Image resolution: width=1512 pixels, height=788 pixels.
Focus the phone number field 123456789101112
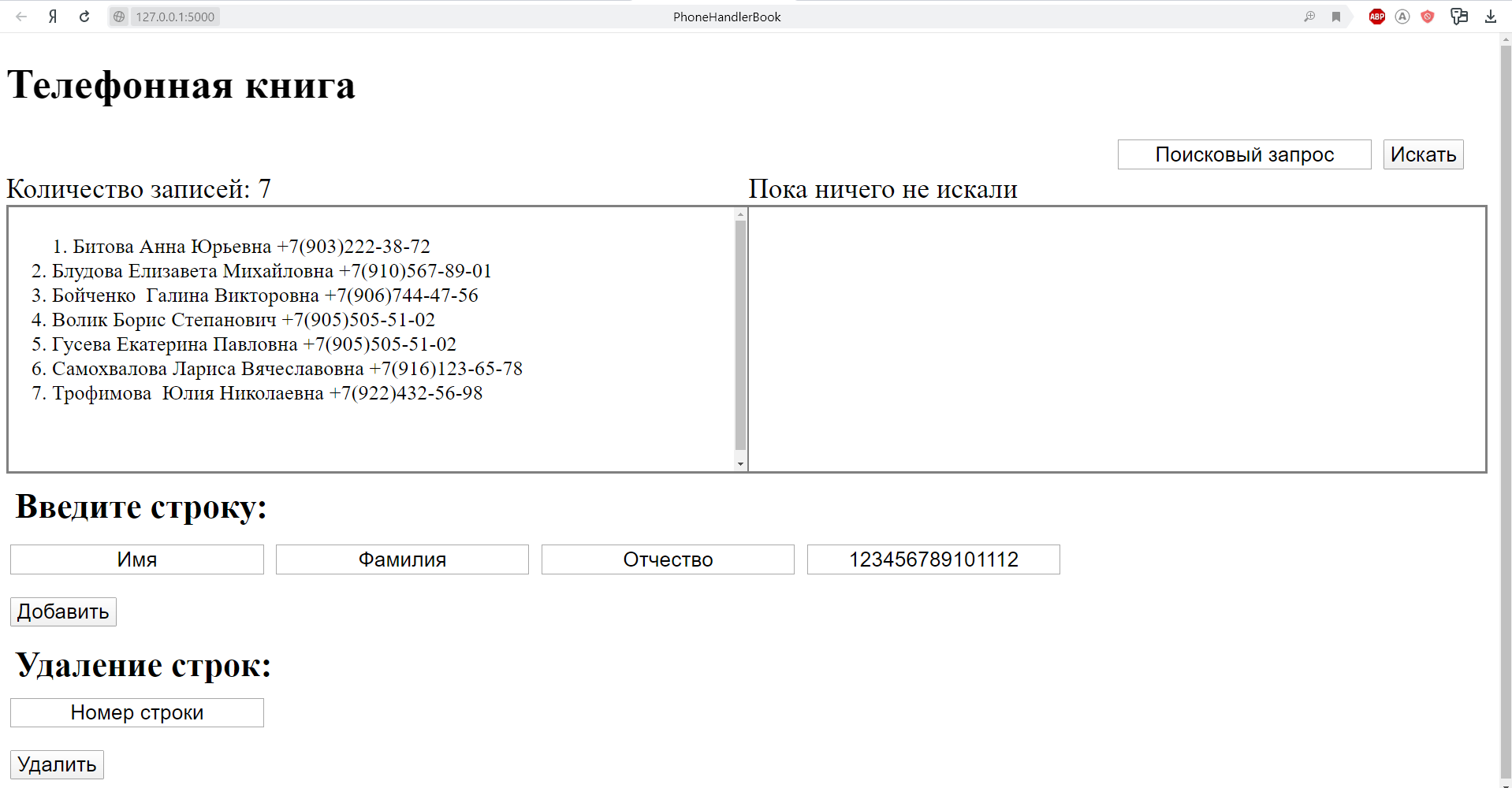point(933,559)
